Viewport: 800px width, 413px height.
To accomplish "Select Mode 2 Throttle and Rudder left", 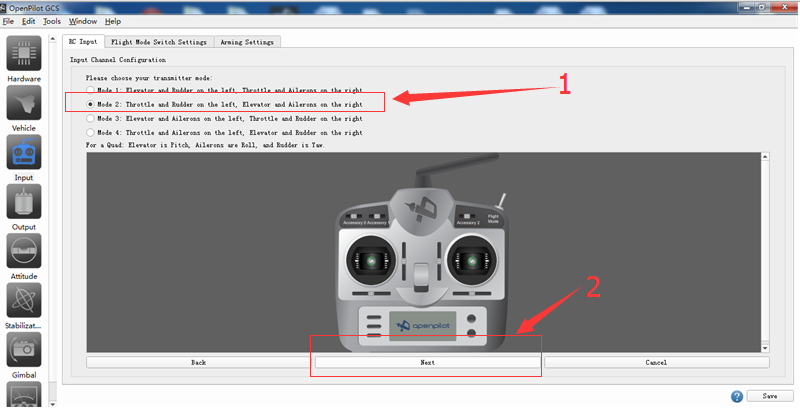I will 90,104.
